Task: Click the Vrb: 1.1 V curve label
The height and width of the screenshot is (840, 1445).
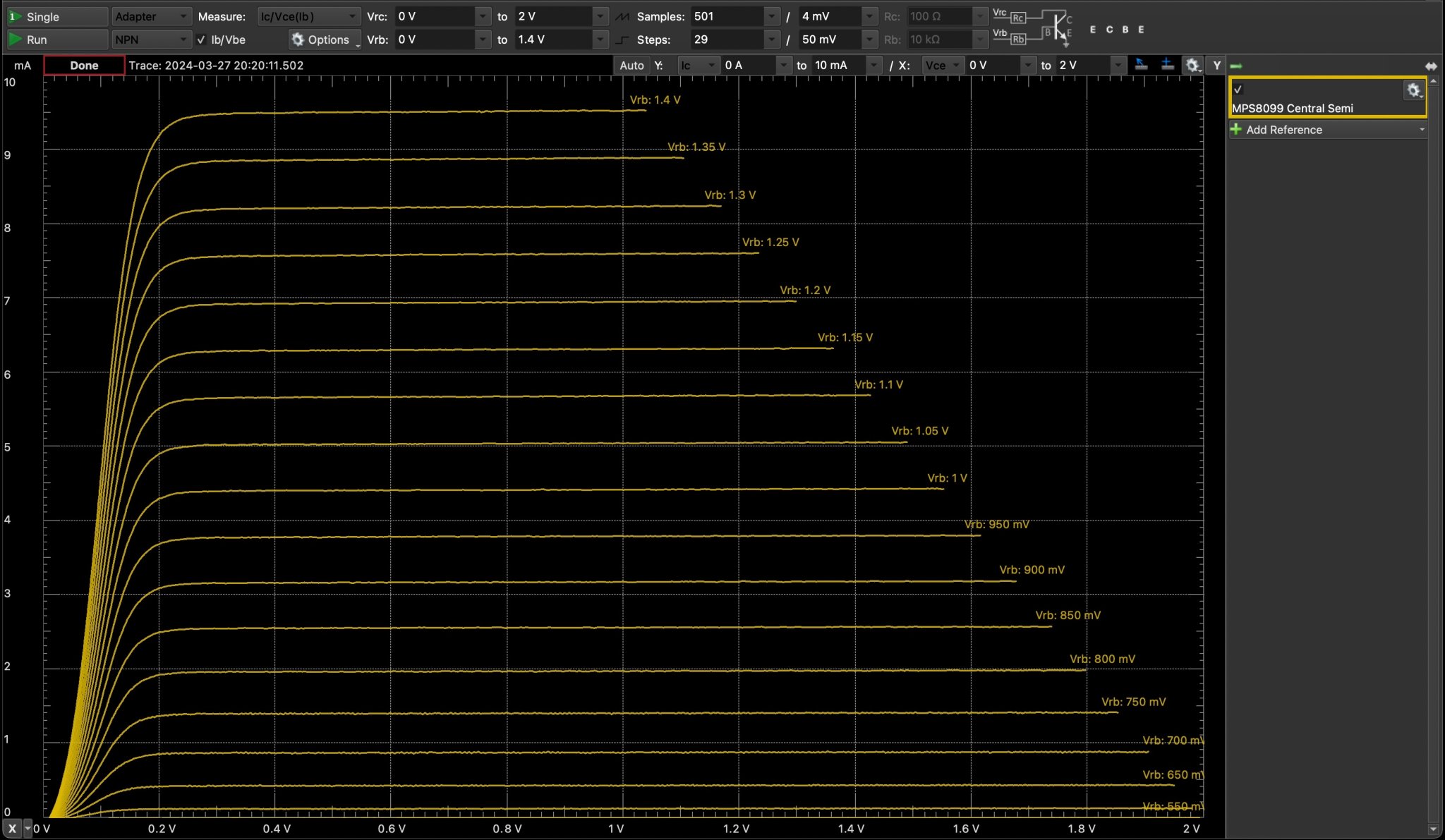Action: pyautogui.click(x=878, y=385)
